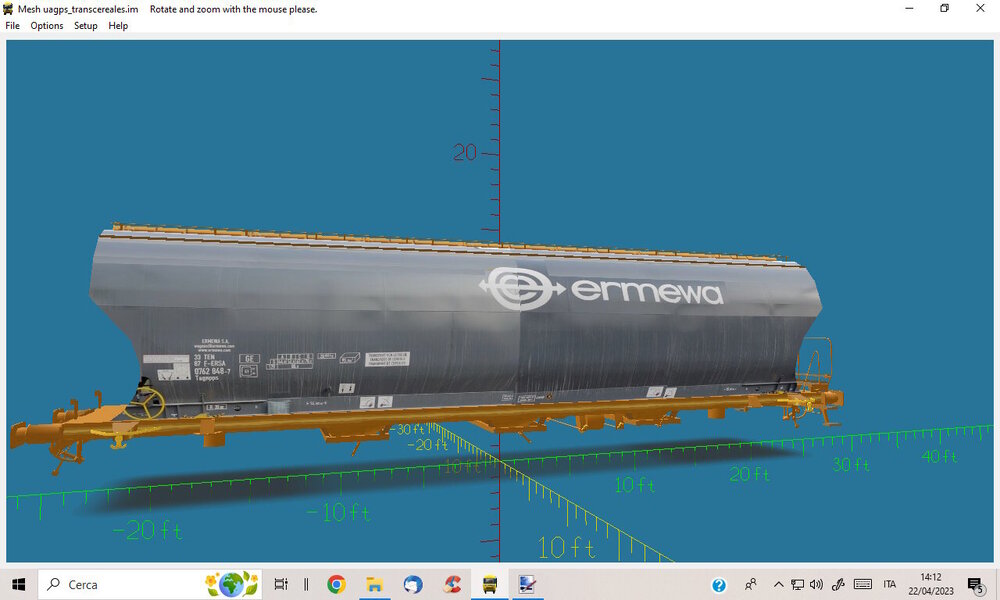Switch to the yellow truck mesh viewer taskbar icon
This screenshot has width=1000, height=600.
tap(490, 584)
